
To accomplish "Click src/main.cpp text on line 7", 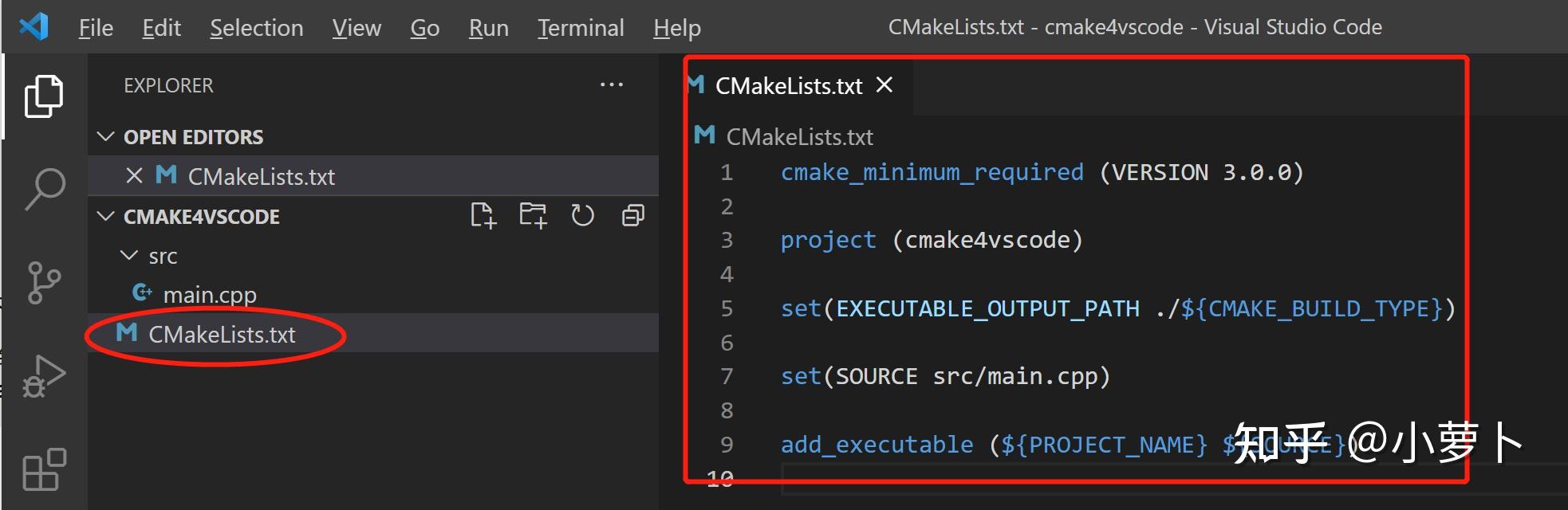I will coord(1014,376).
